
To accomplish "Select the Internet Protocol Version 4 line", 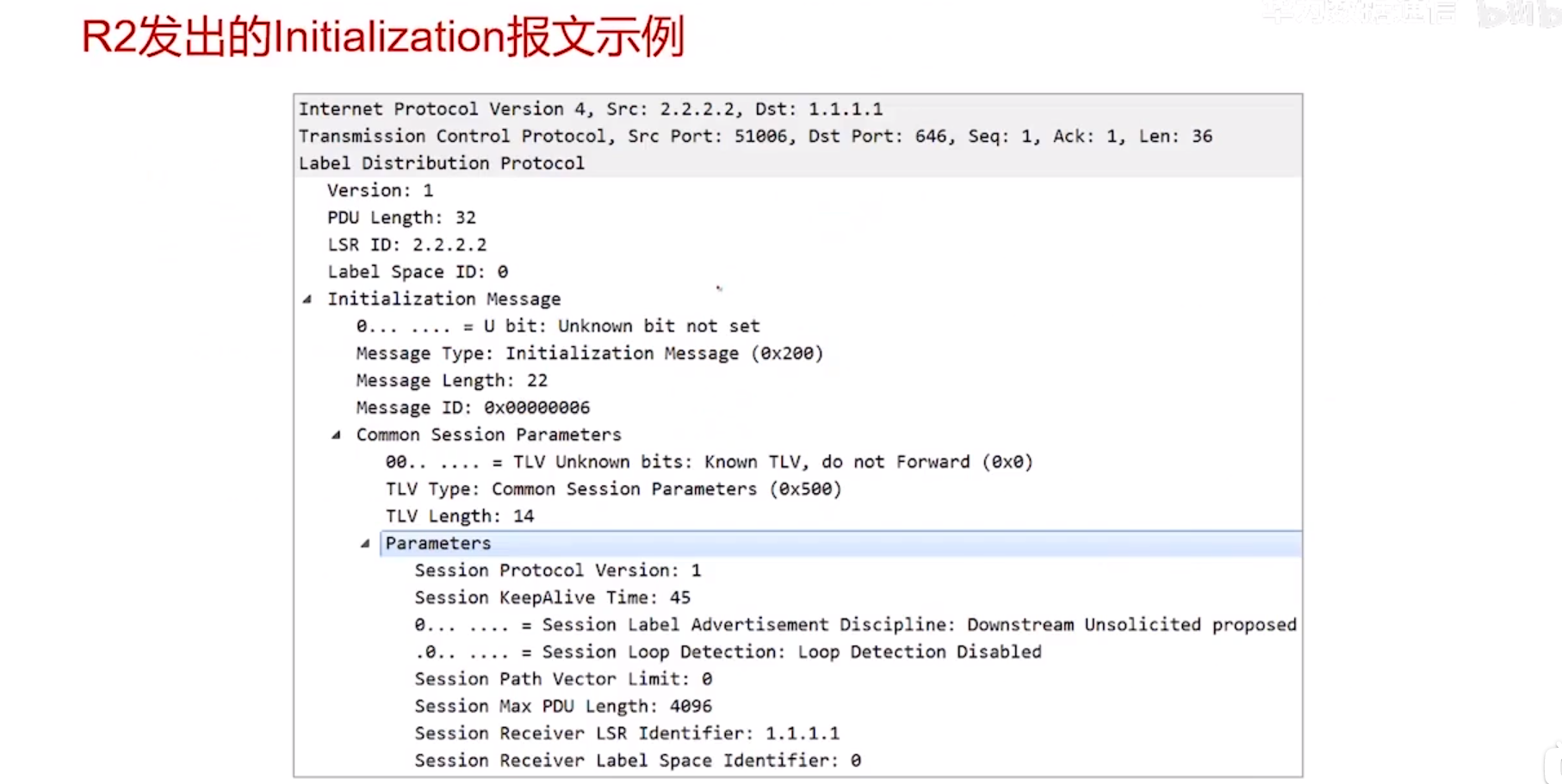I will pos(591,109).
